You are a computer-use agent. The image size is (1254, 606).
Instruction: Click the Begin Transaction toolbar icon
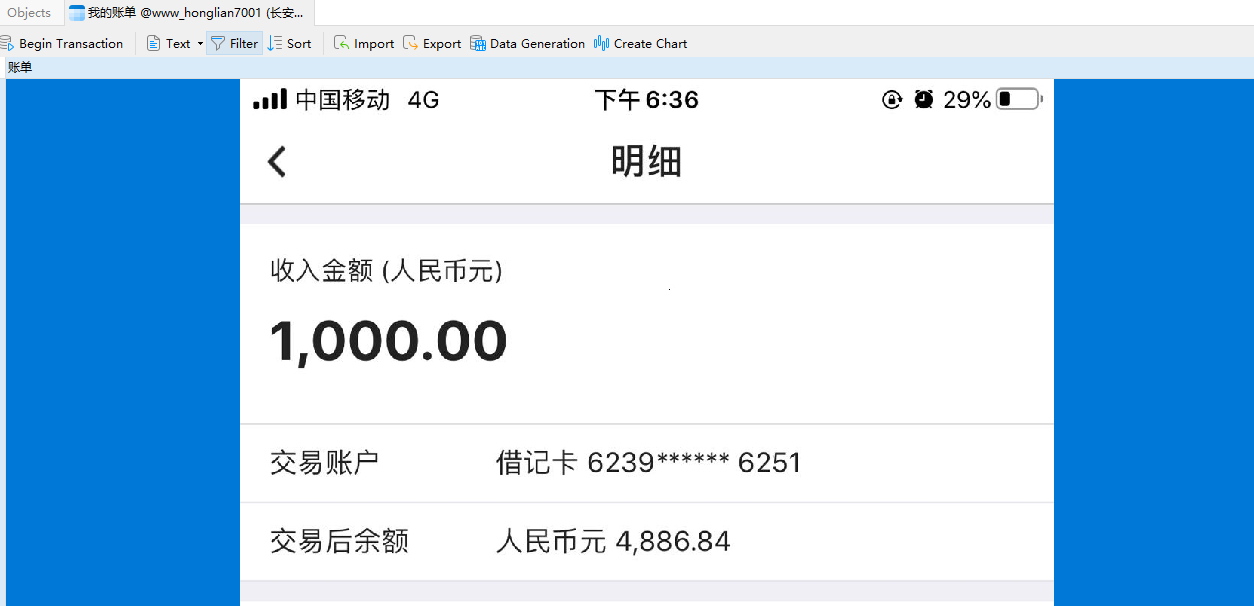pos(7,43)
